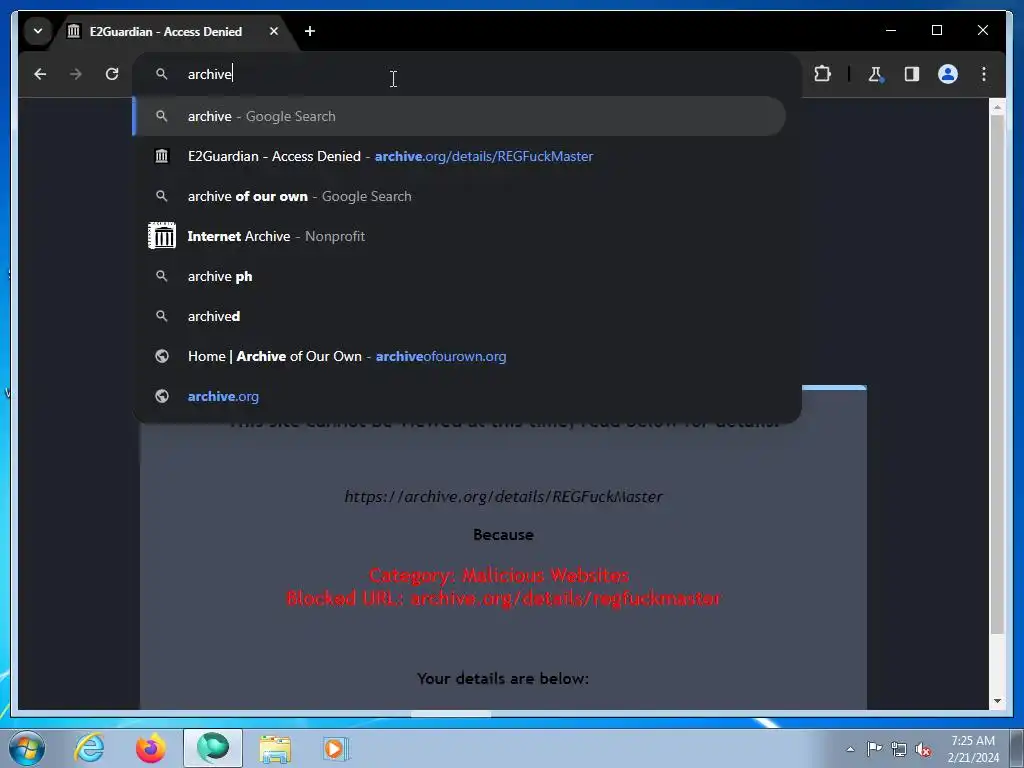This screenshot has height=768, width=1024.
Task: Click the search icon in the address bar
Action: pos(161,74)
